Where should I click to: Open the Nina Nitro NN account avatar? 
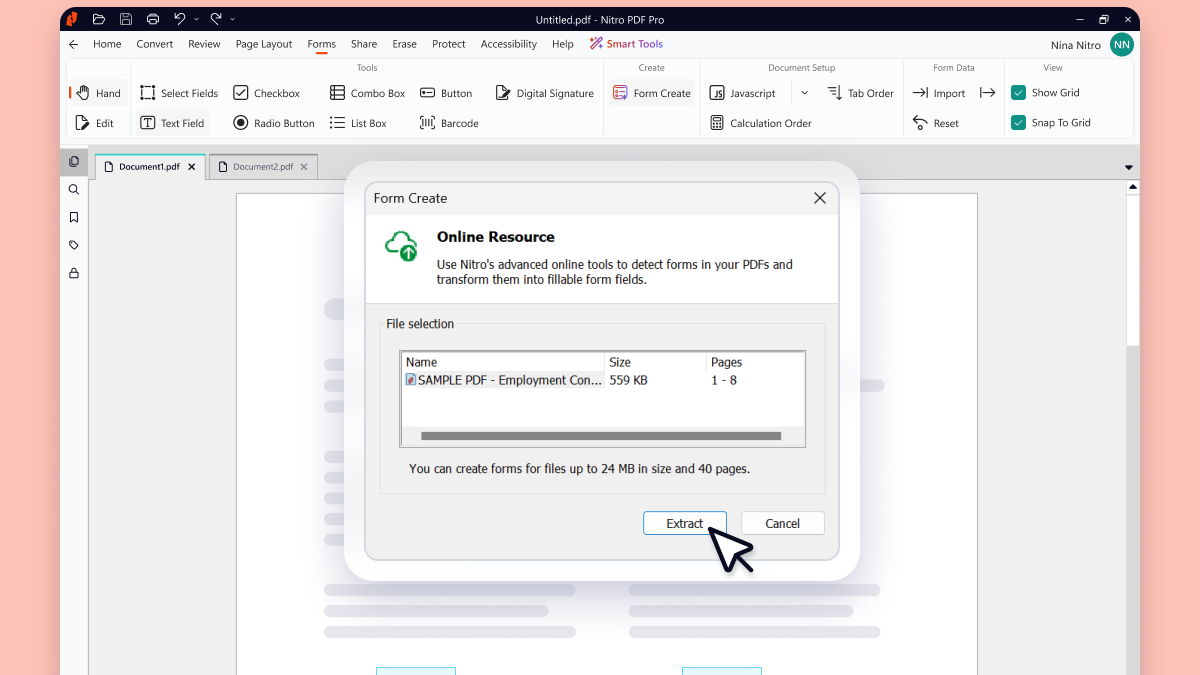(1122, 44)
